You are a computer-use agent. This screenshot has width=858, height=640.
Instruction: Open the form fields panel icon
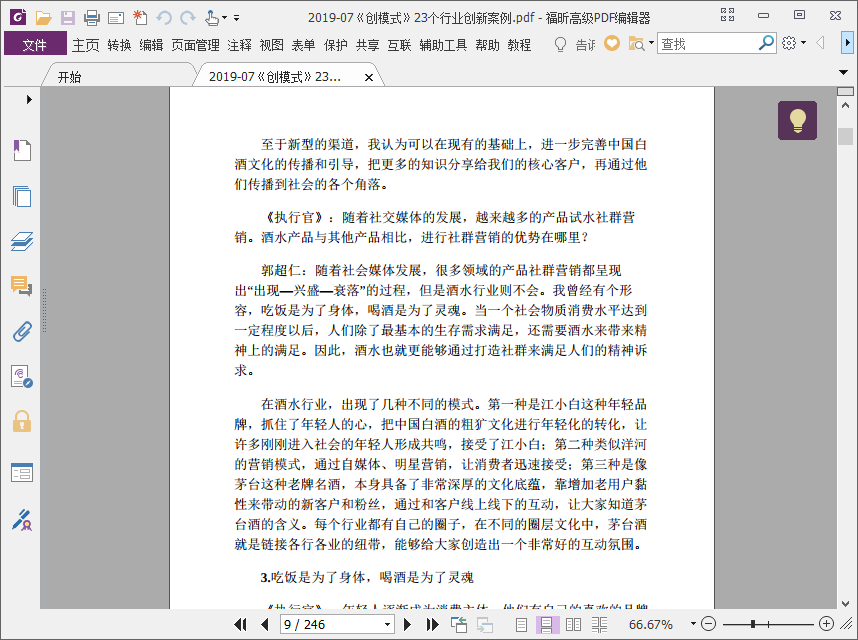[22, 472]
